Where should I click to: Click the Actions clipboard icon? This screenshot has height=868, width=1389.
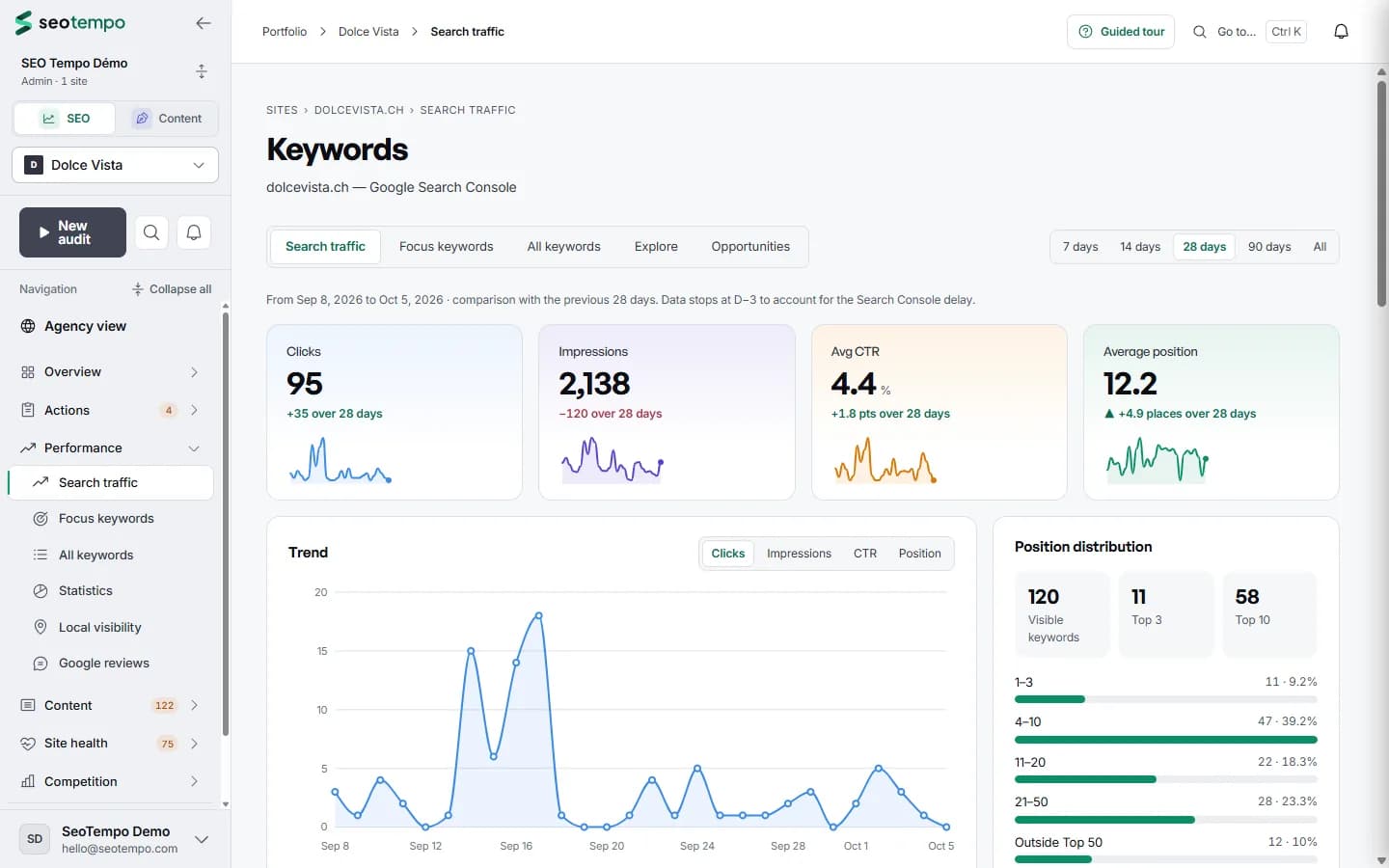[28, 410]
